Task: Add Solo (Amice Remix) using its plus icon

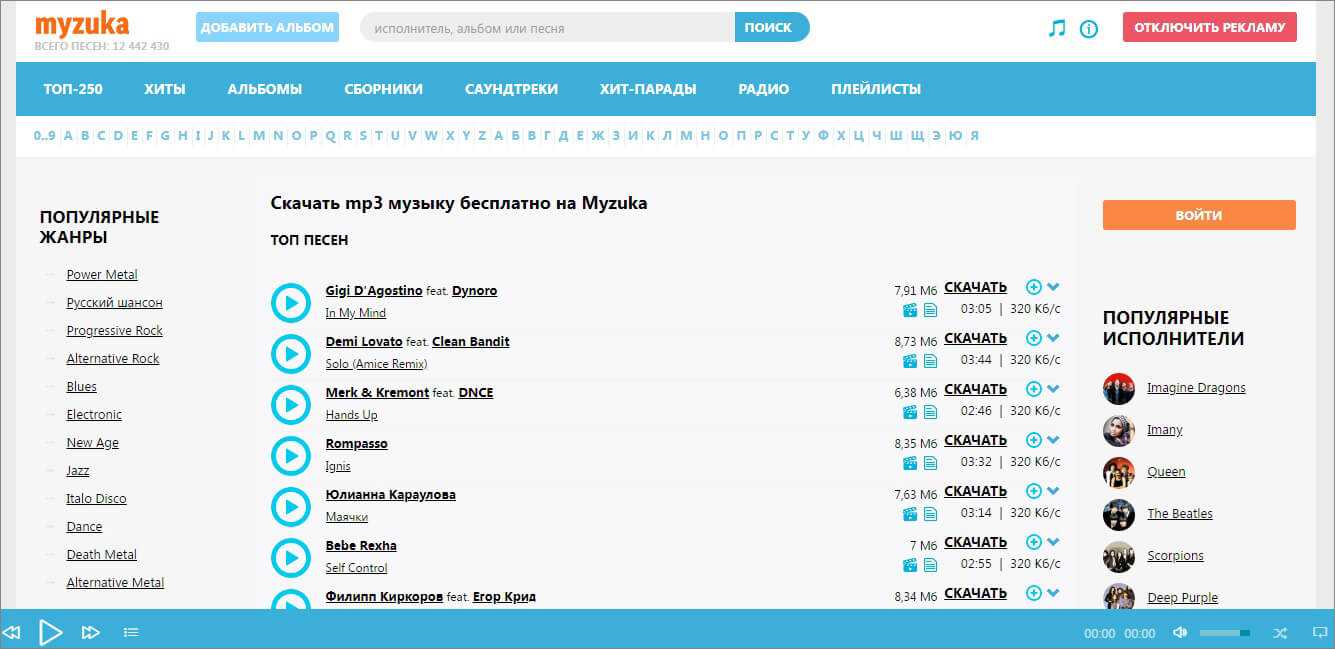Action: [x=1034, y=338]
